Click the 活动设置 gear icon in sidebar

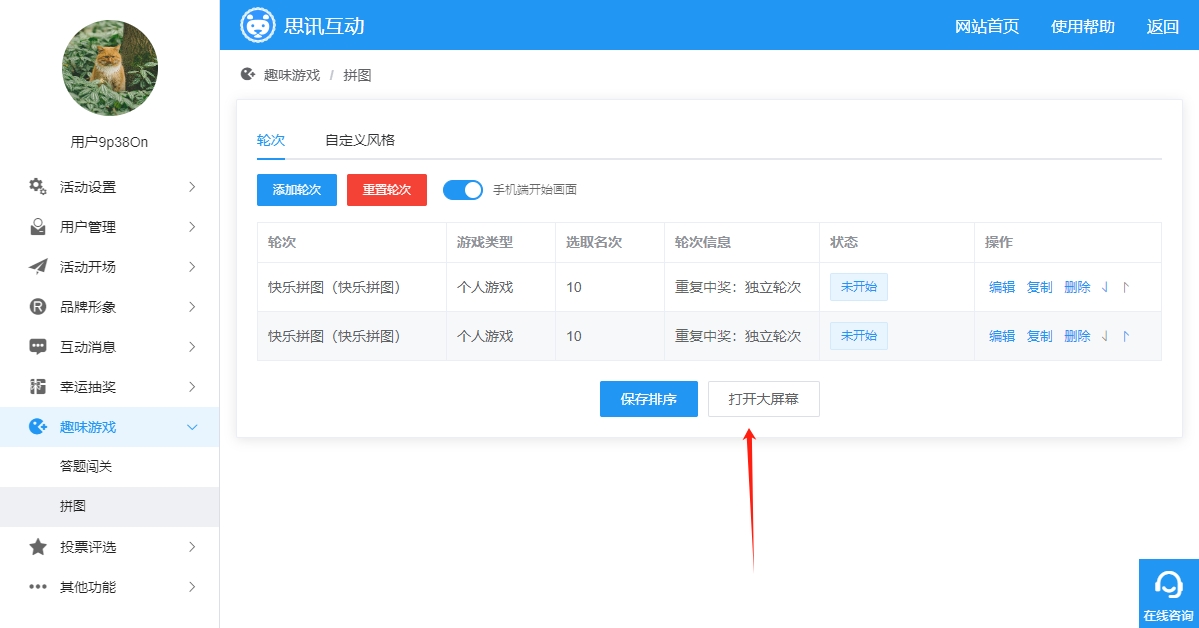click(37, 187)
